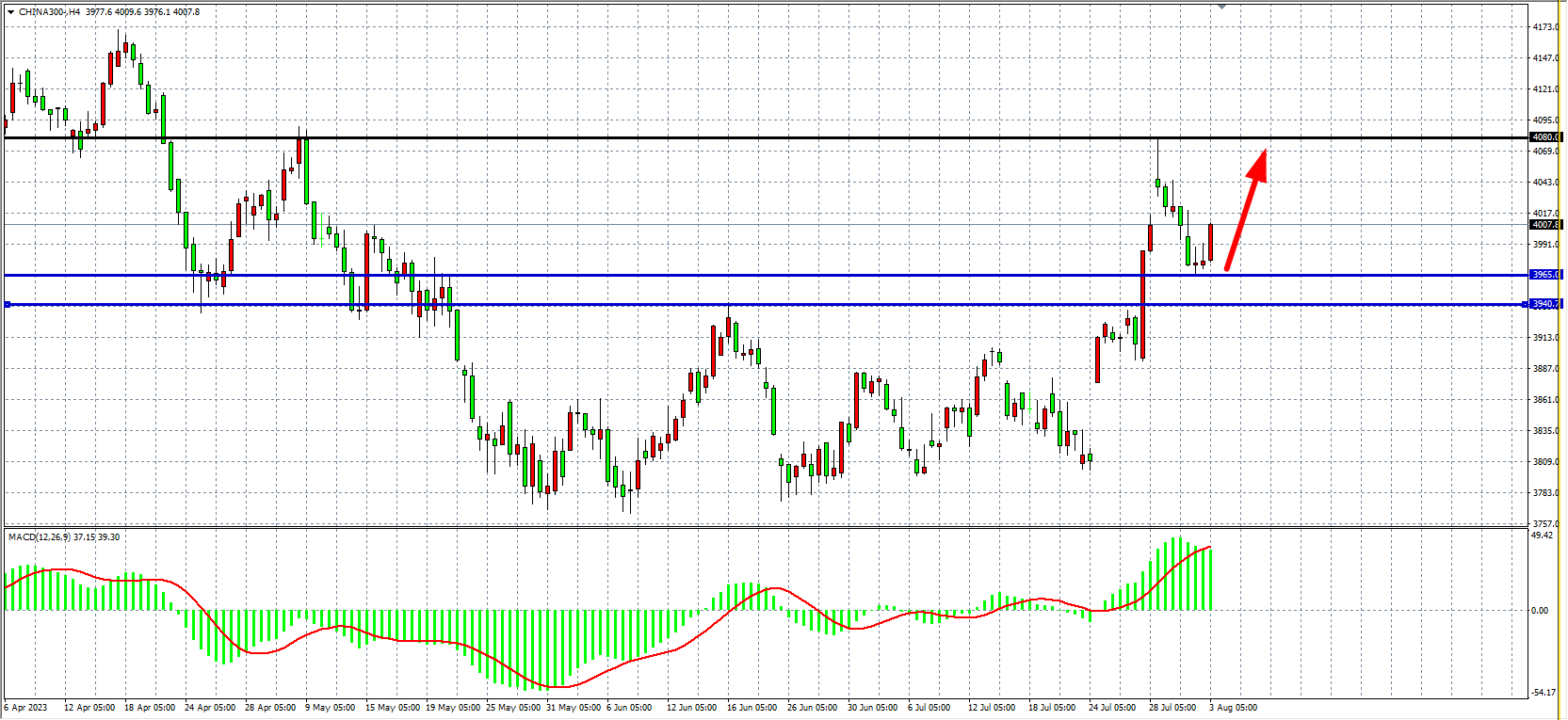Click the chart shift triangle marker at top
The image size is (1568, 720).
[x=1221, y=7]
